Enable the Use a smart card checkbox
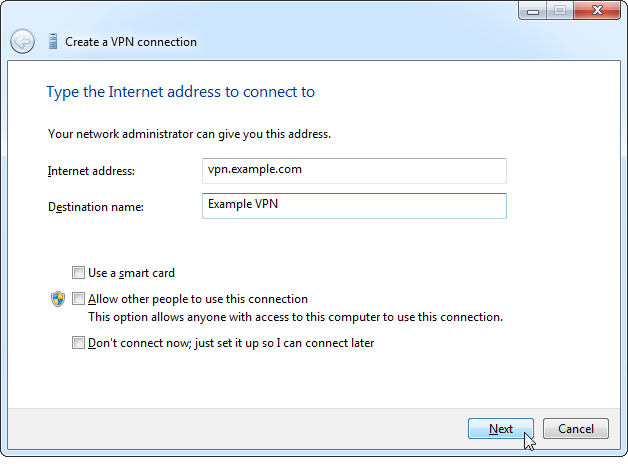 pos(79,272)
